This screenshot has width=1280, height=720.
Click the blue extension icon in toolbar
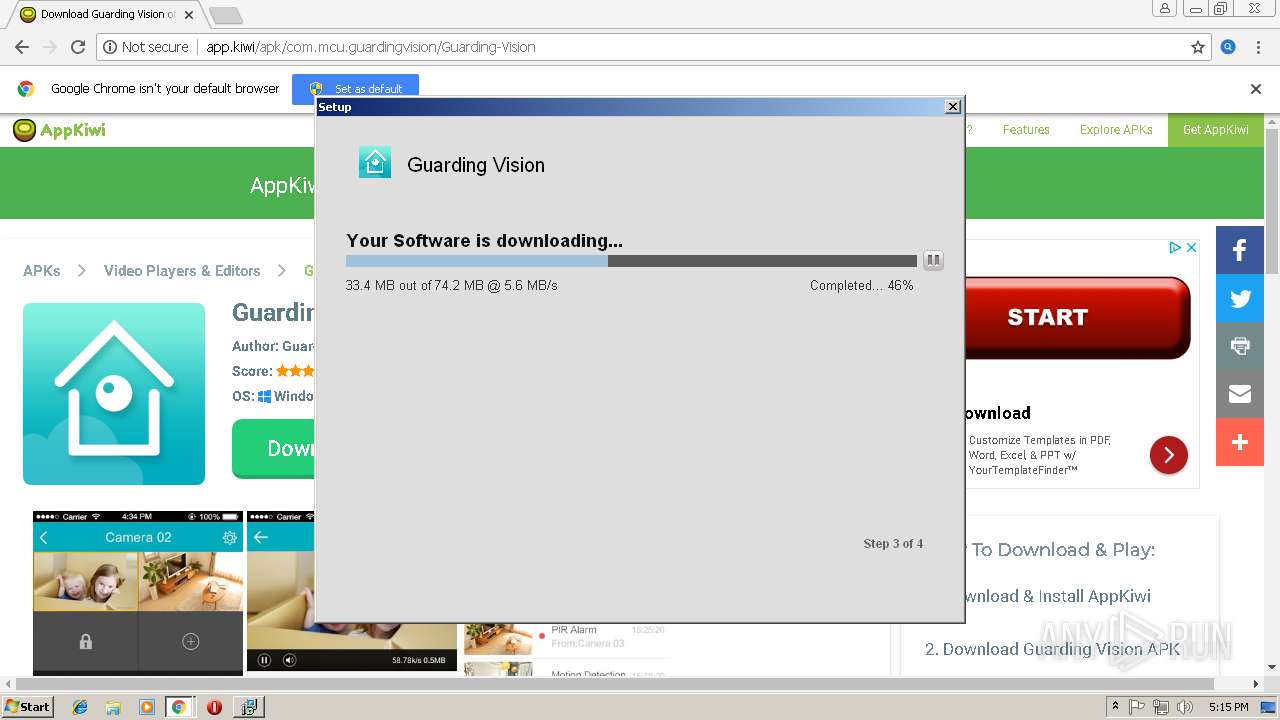point(1228,47)
